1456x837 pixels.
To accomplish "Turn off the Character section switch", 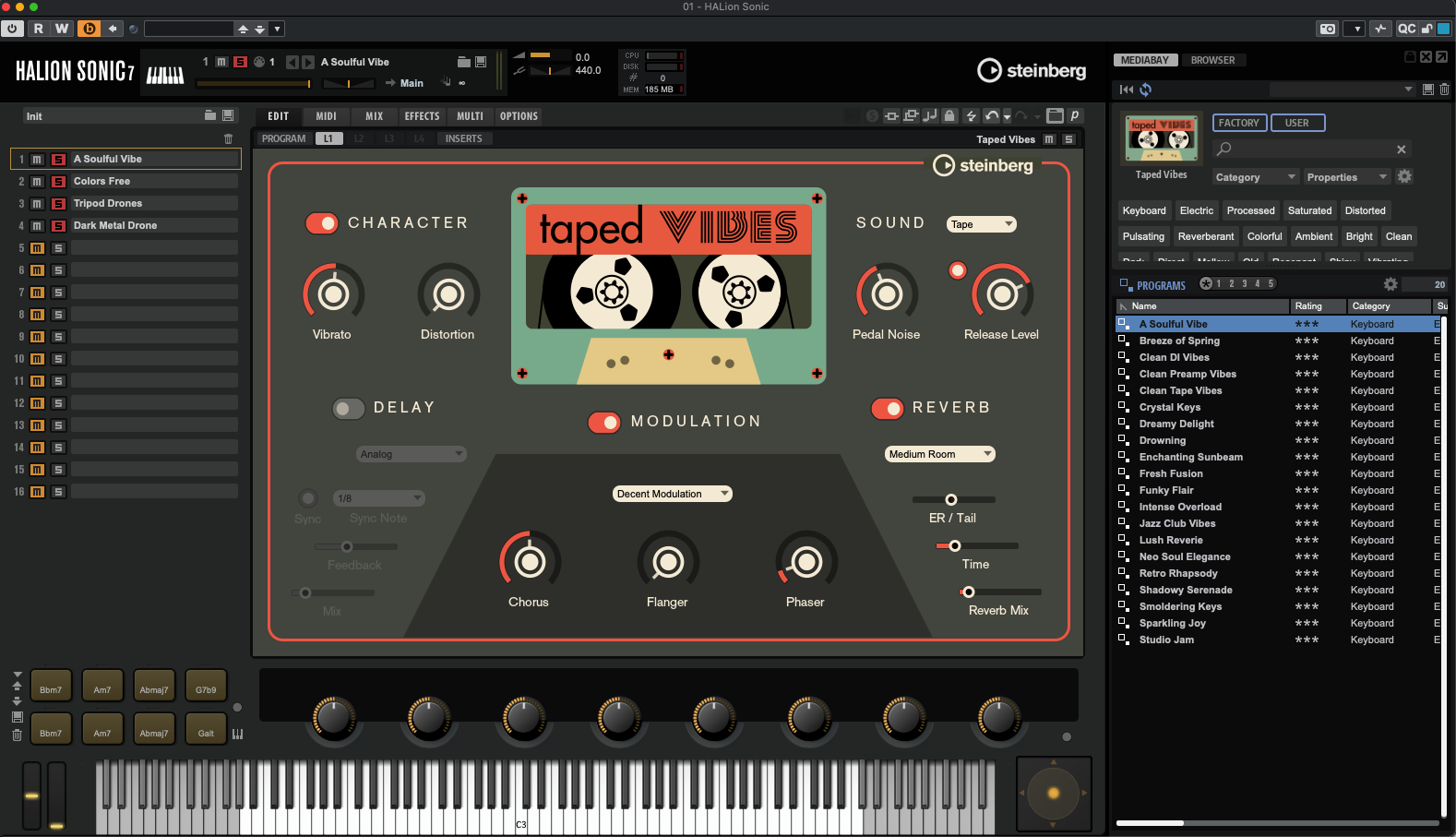I will coord(322,223).
